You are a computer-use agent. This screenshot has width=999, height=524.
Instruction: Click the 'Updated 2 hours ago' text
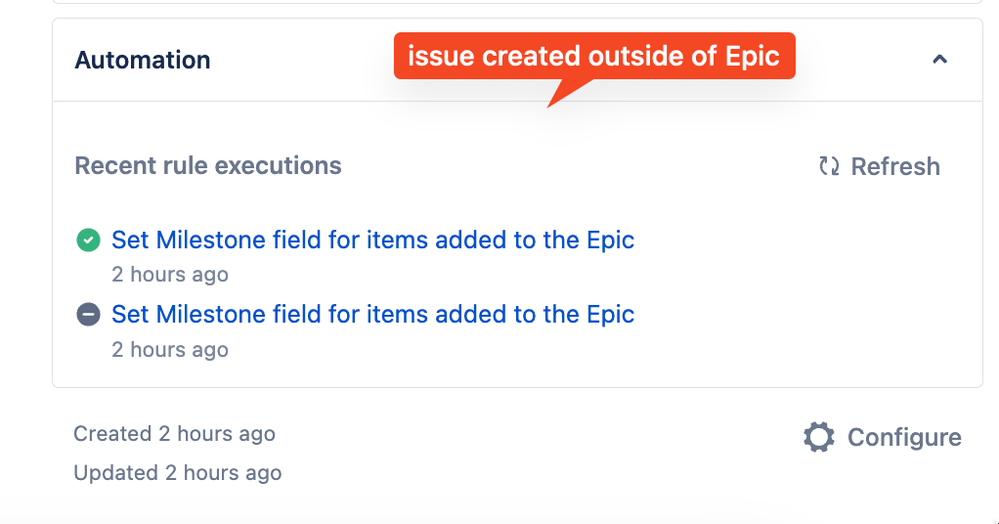[x=178, y=473]
